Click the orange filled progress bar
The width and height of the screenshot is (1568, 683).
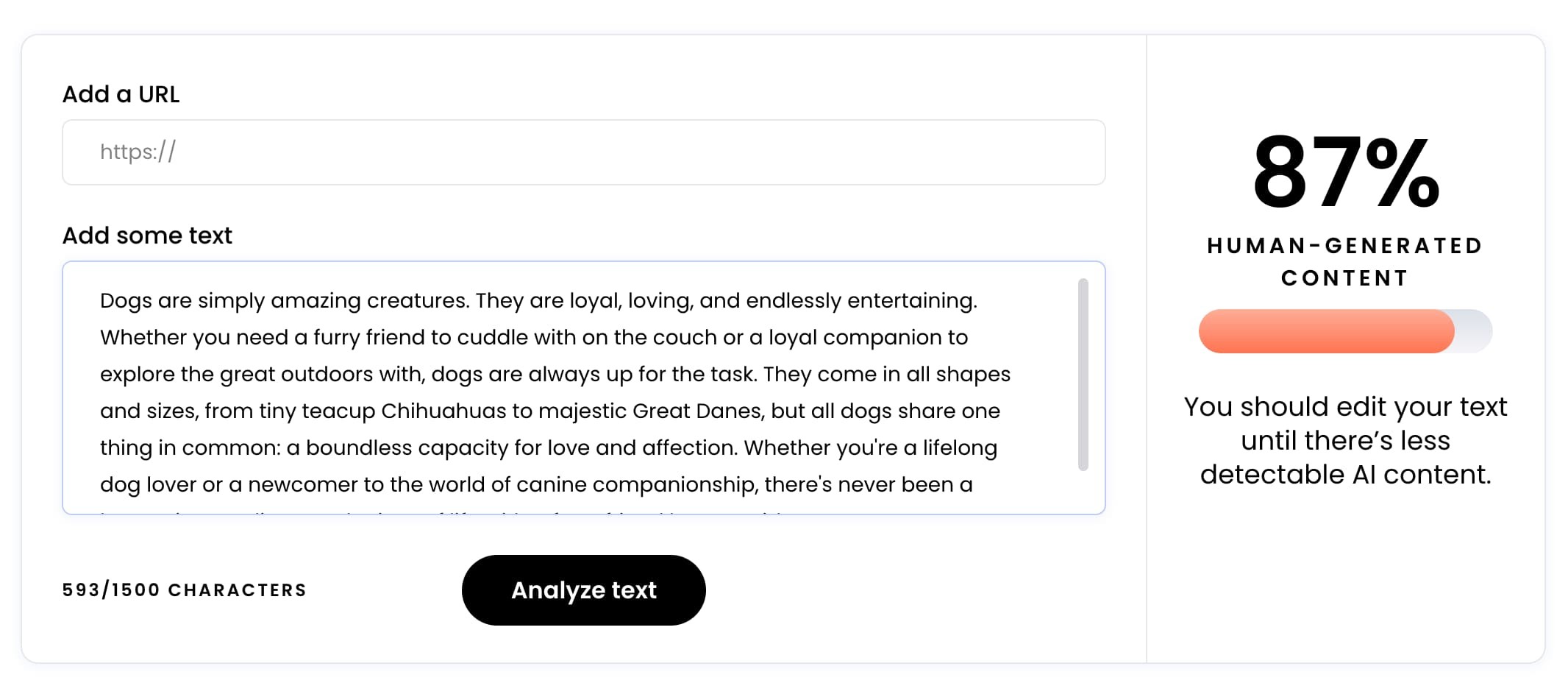[1325, 331]
